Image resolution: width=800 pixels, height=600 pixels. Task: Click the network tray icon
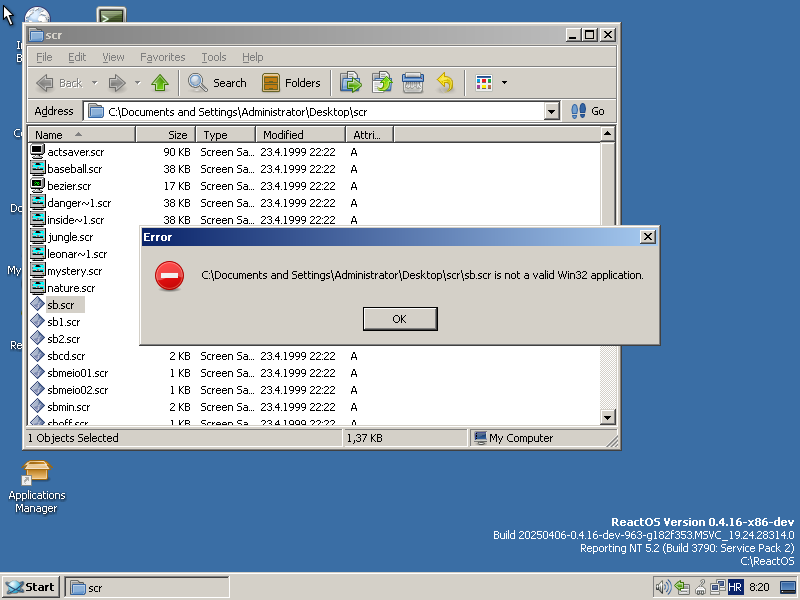718,587
